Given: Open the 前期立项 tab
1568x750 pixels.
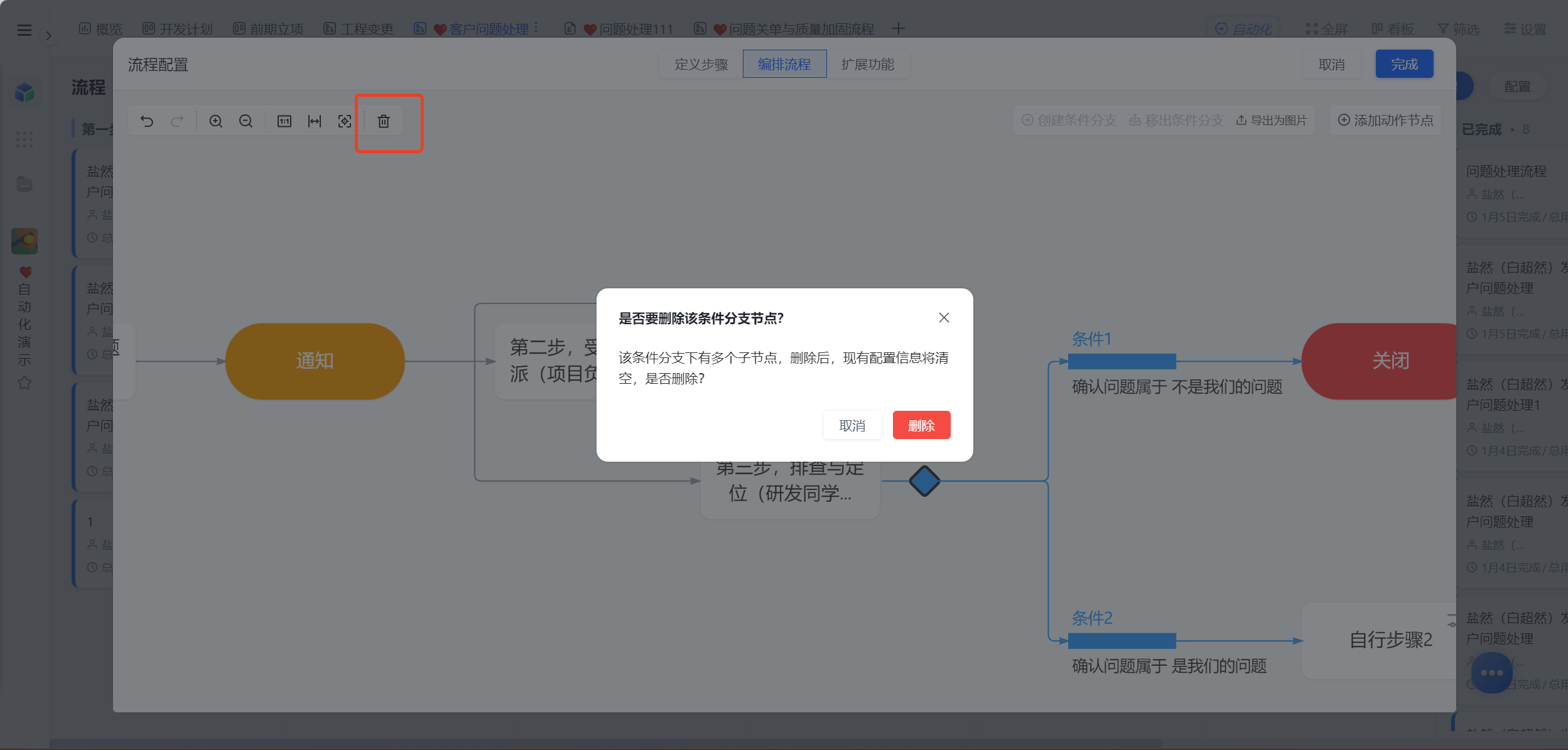Looking at the screenshot, I should (x=268, y=29).
